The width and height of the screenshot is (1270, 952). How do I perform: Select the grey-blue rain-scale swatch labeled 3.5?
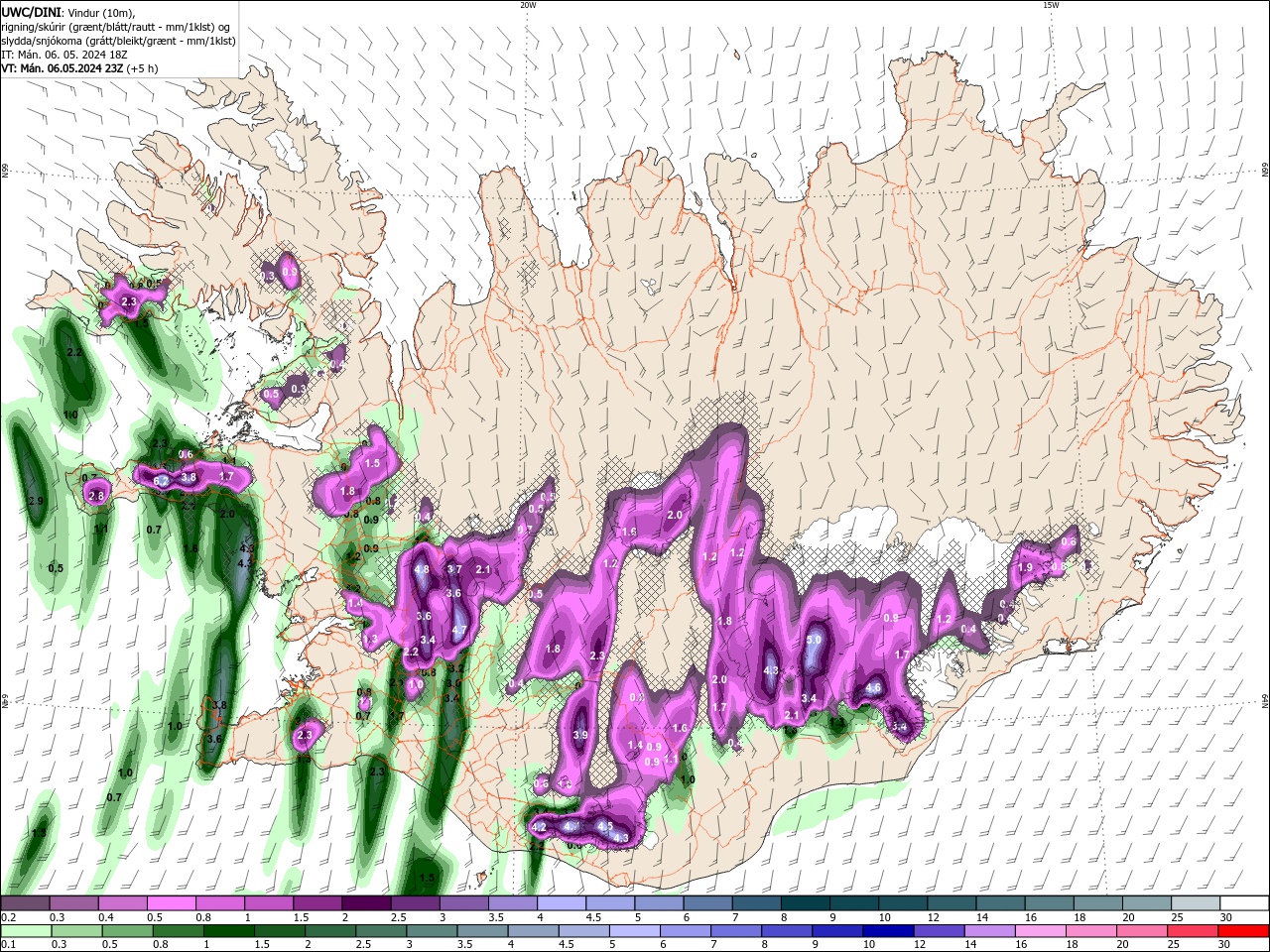point(481,931)
